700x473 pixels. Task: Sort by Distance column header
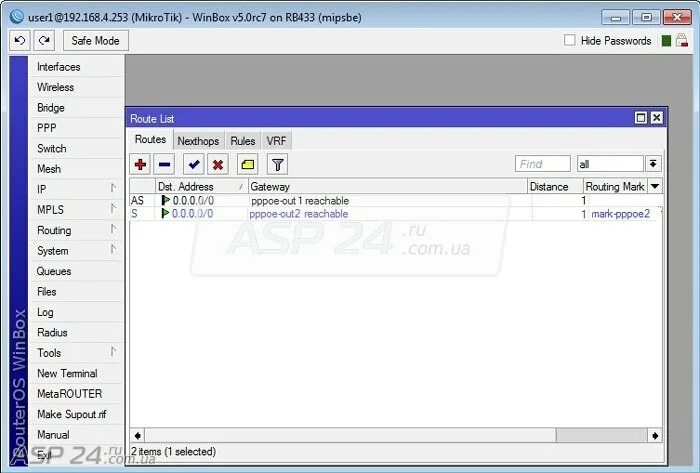pyautogui.click(x=555, y=186)
